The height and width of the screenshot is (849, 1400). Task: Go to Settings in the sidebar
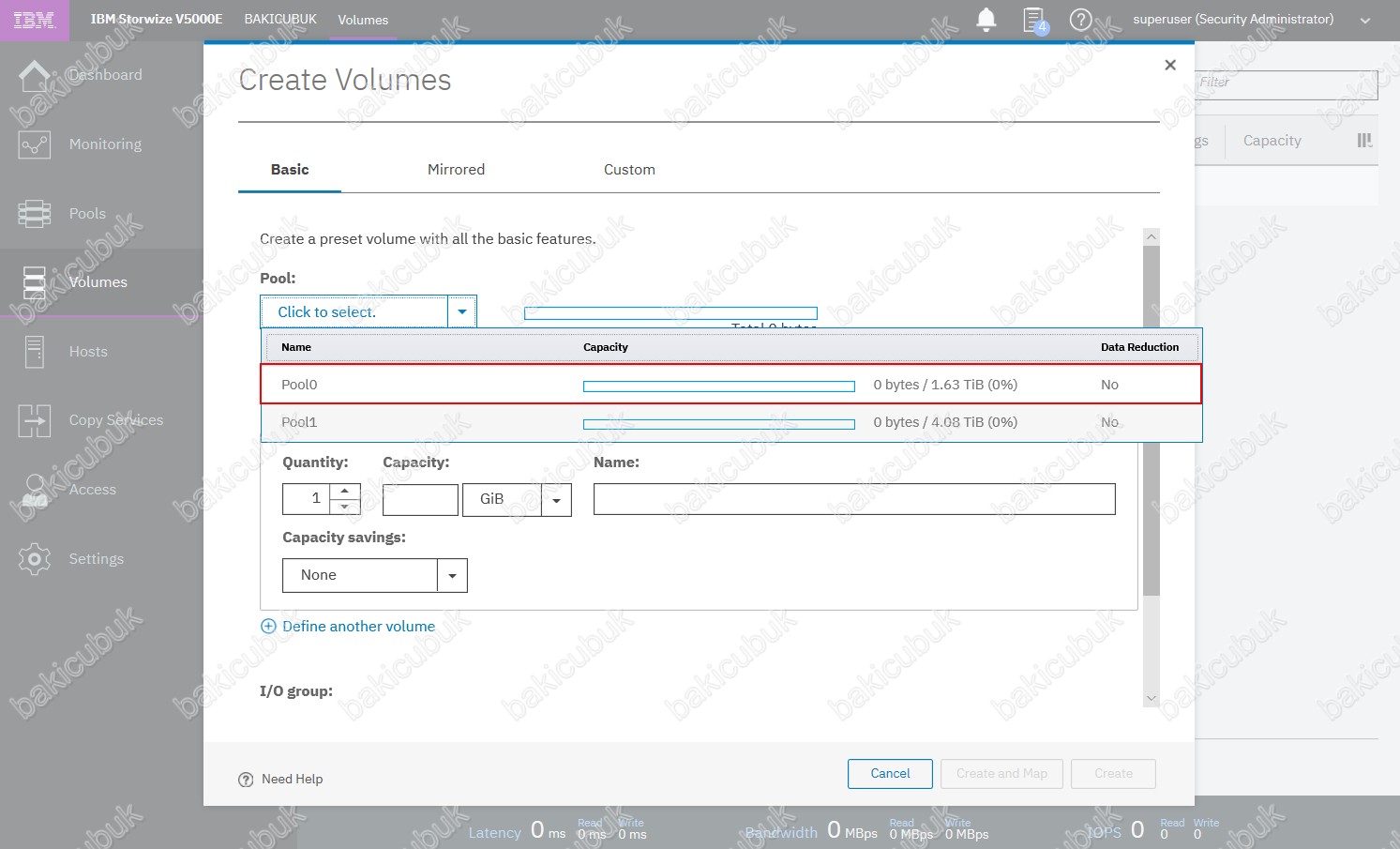coord(97,559)
